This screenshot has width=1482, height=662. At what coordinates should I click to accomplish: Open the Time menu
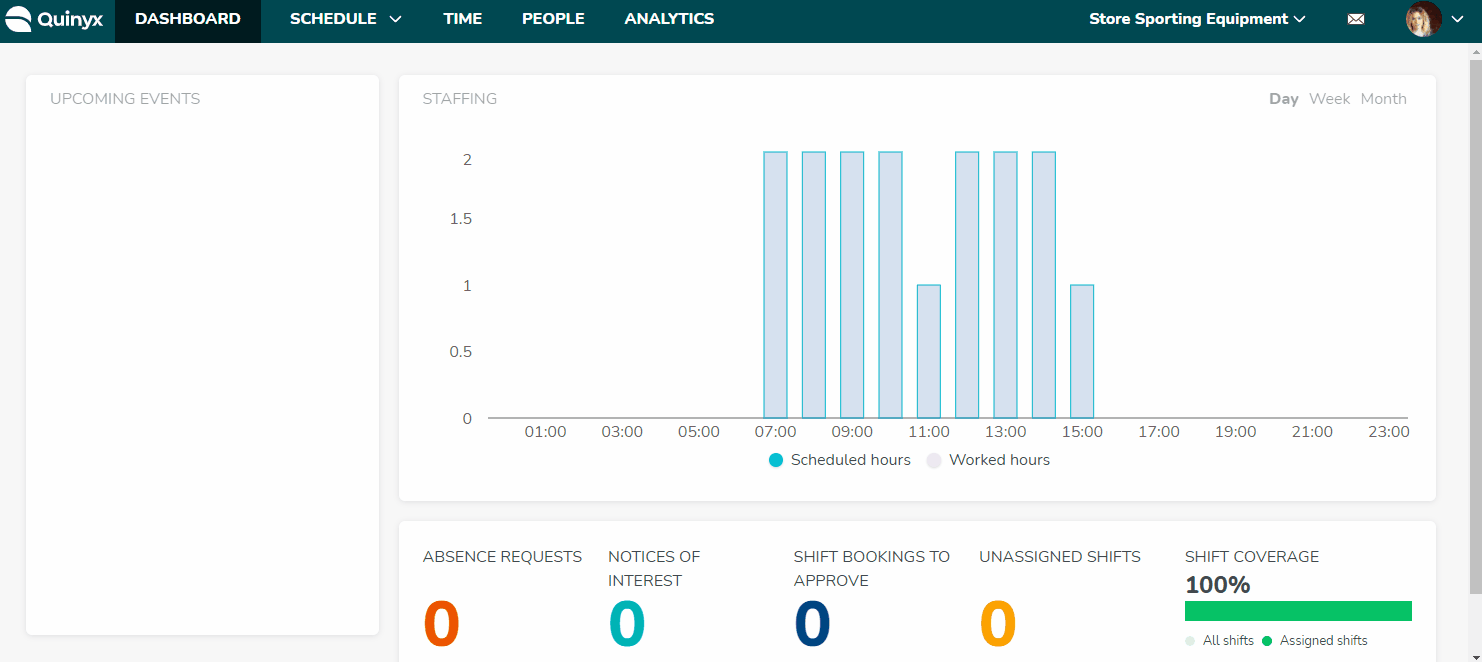[x=463, y=19]
